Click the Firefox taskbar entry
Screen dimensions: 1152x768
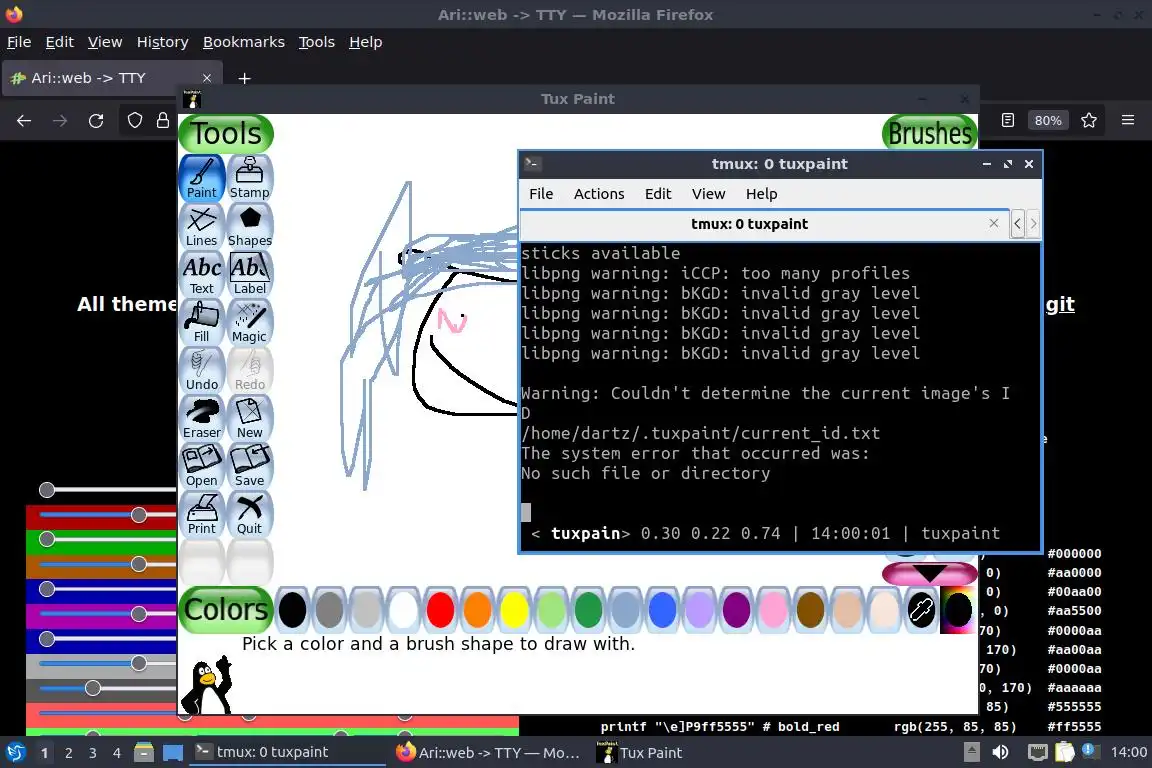click(x=488, y=753)
